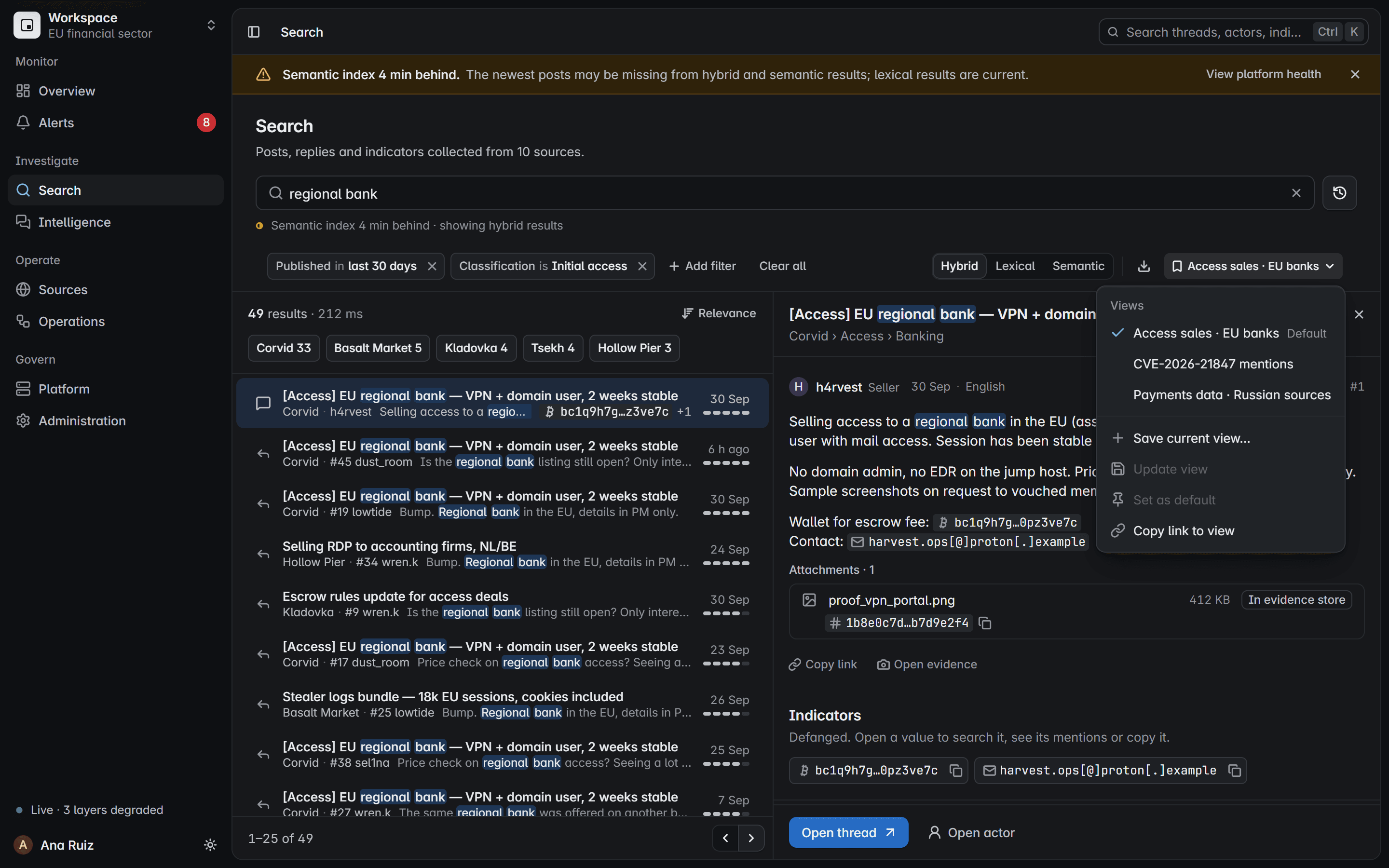Toggle theme with sun icon

[x=210, y=845]
